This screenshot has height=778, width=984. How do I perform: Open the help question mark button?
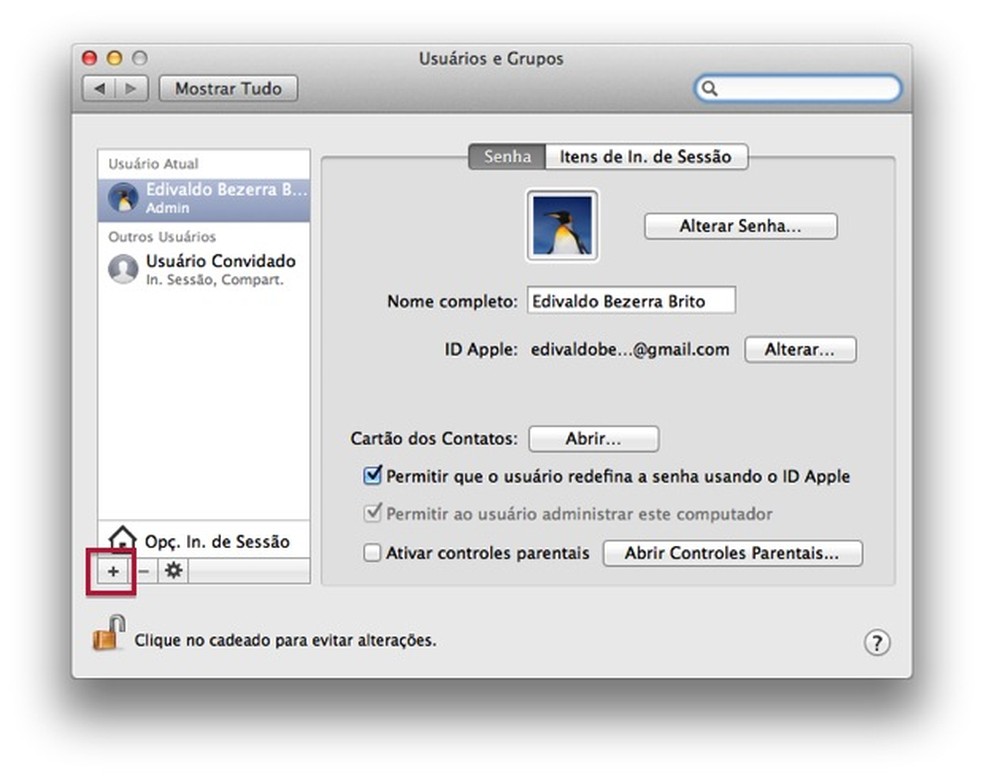[x=877, y=642]
